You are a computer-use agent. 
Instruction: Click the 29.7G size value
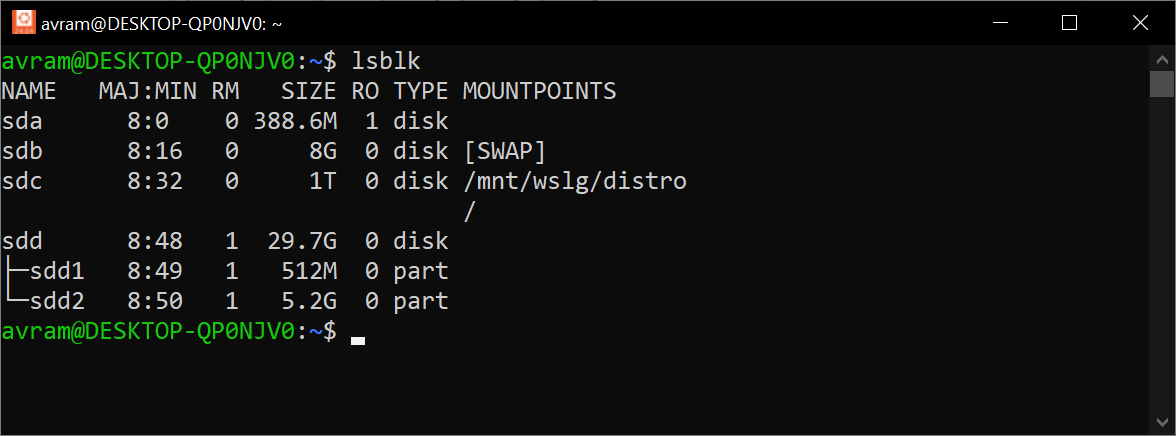pyautogui.click(x=302, y=241)
